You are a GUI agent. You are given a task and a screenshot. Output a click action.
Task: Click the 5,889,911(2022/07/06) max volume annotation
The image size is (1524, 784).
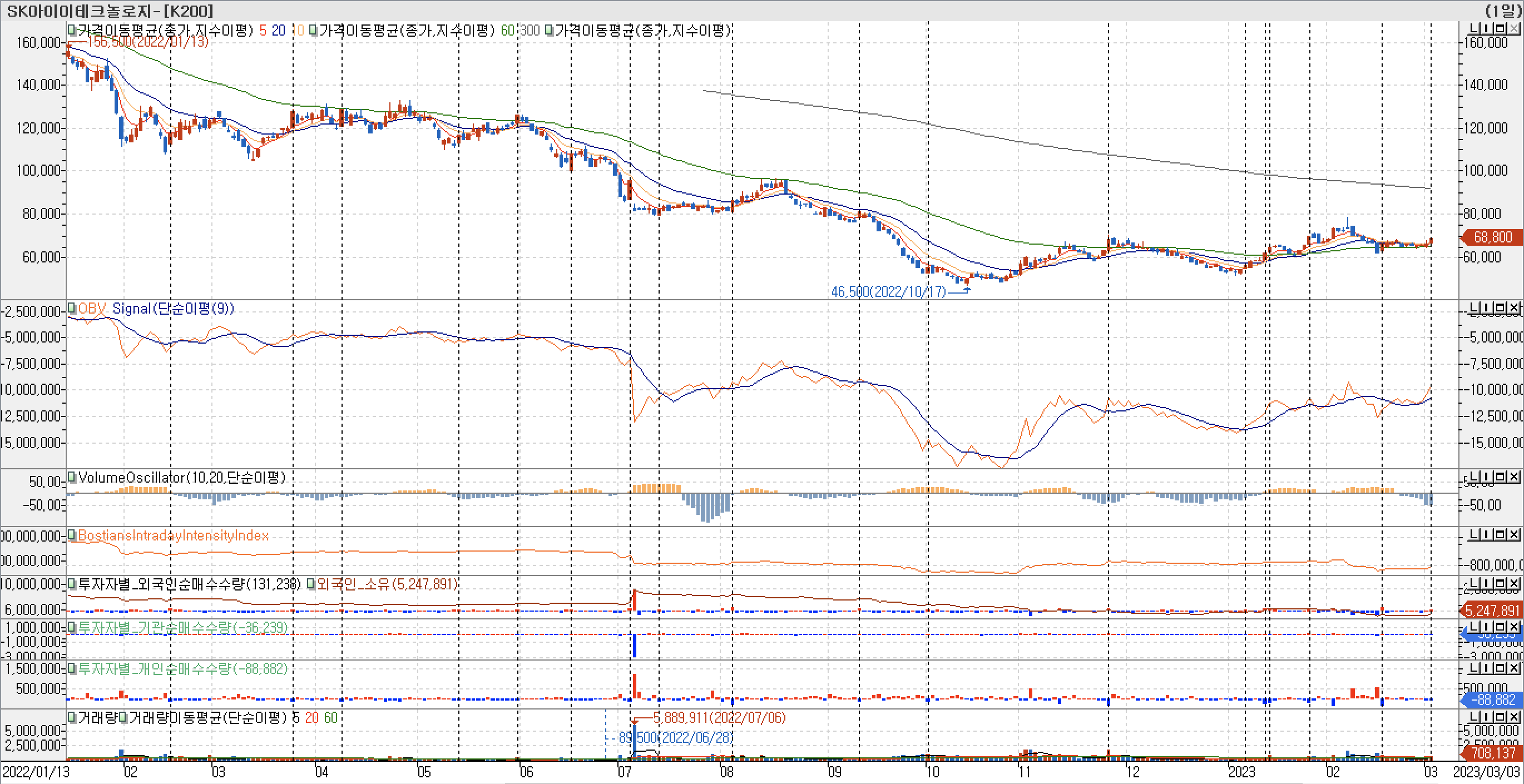[719, 717]
